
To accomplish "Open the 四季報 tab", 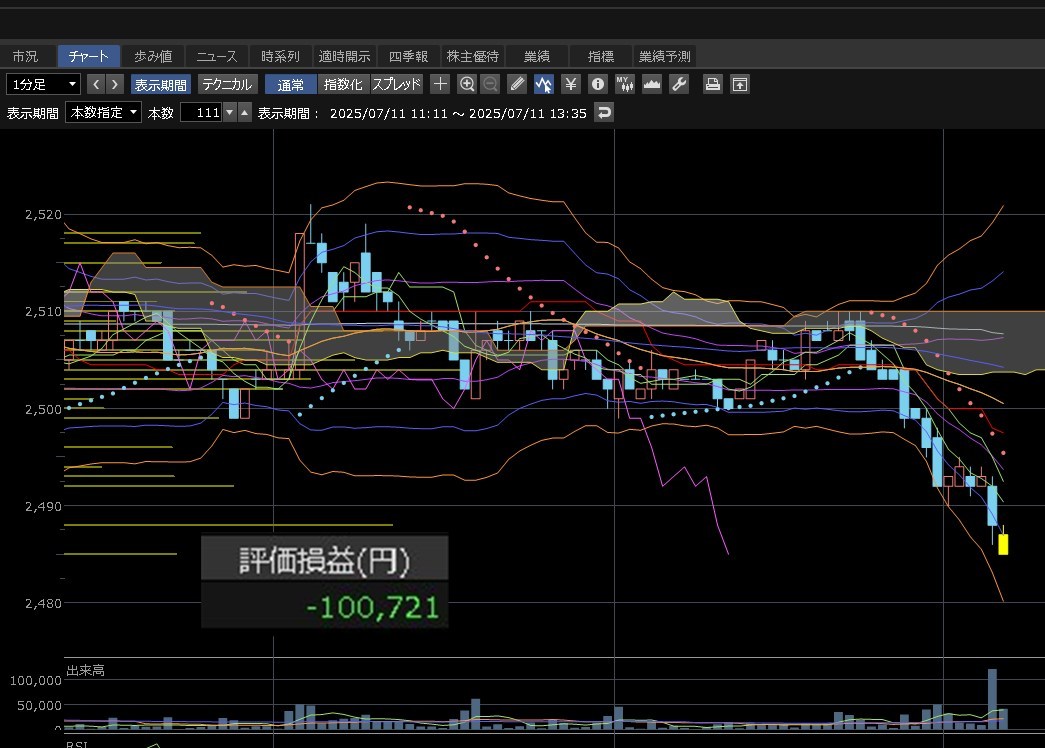I will click(408, 57).
